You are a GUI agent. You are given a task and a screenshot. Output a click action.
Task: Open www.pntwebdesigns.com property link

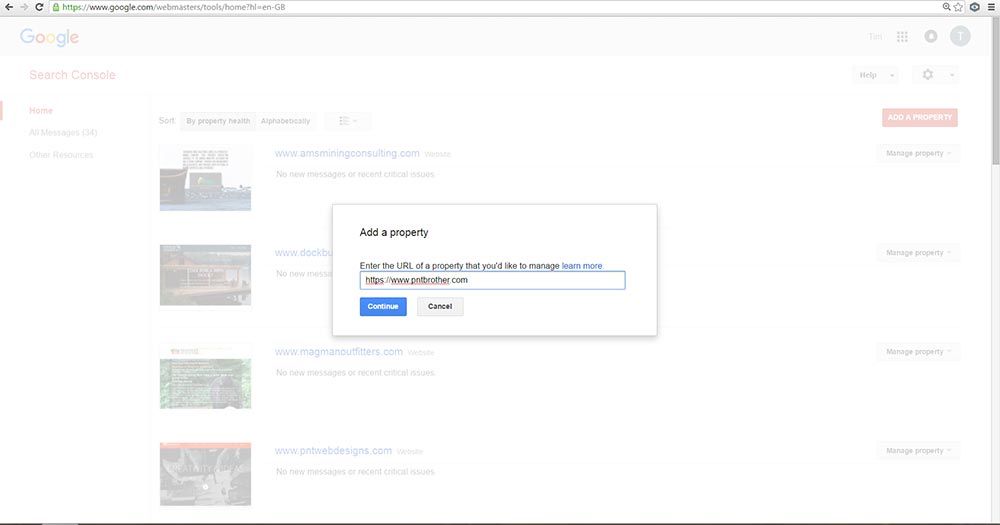334,450
